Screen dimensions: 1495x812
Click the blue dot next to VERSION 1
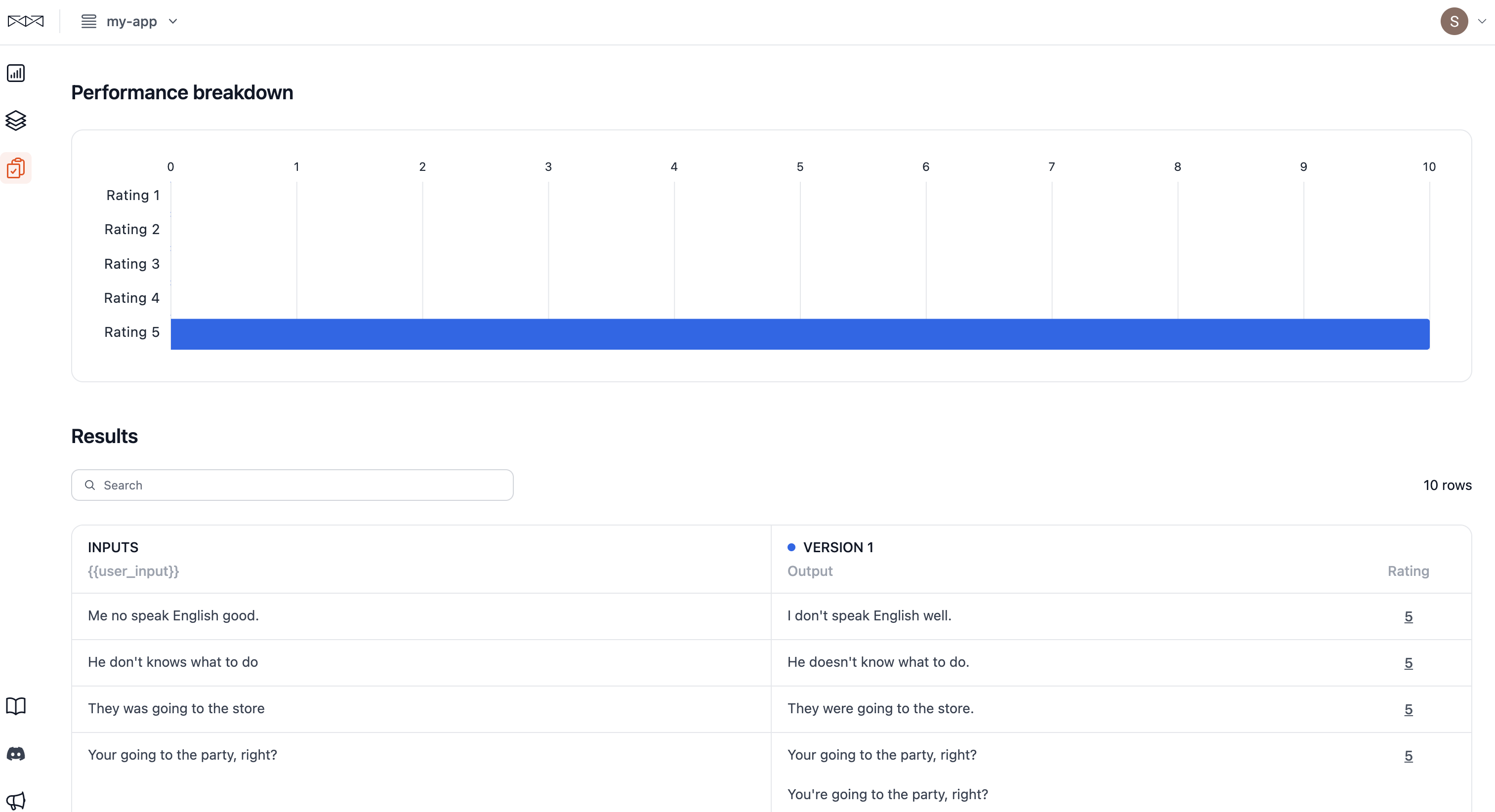(x=791, y=547)
